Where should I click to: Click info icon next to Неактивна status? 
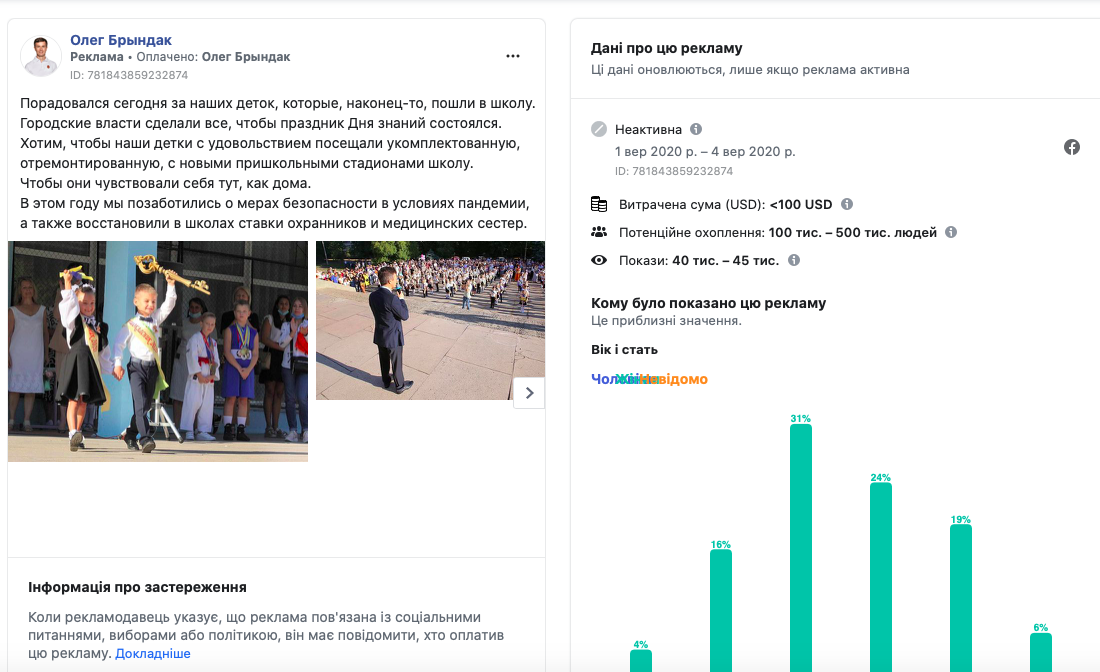click(x=696, y=129)
